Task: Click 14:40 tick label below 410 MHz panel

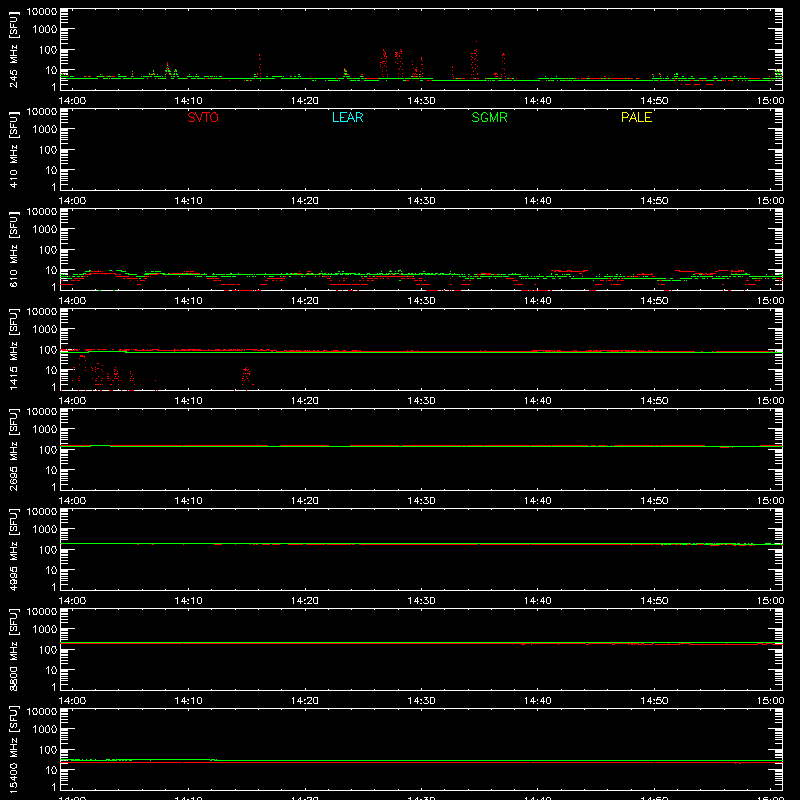Action: (538, 201)
